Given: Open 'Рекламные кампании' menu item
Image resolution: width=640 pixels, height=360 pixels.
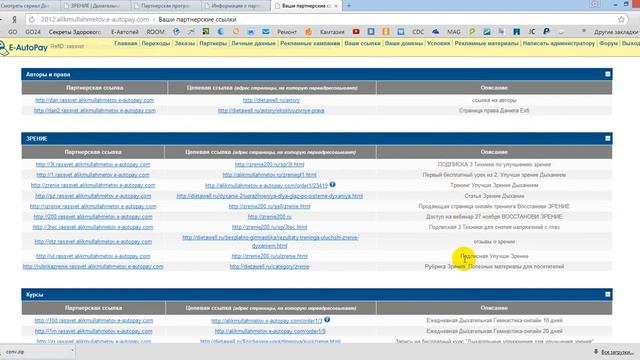Looking at the screenshot, I should [310, 43].
